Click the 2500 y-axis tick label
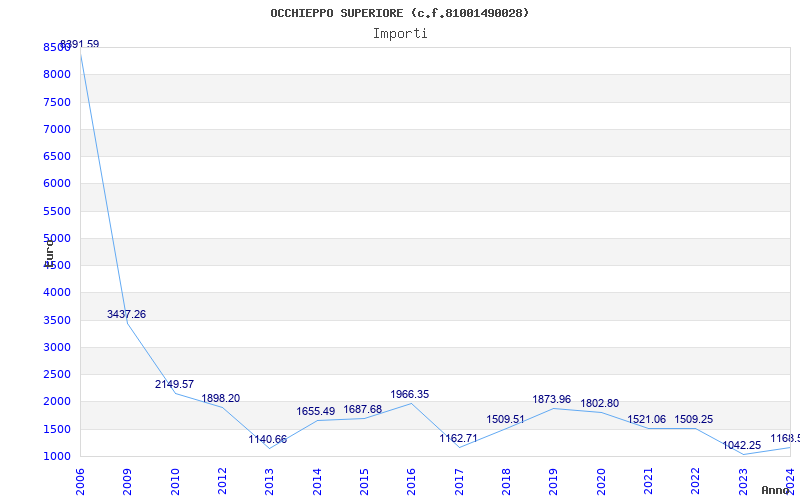 tap(56, 374)
